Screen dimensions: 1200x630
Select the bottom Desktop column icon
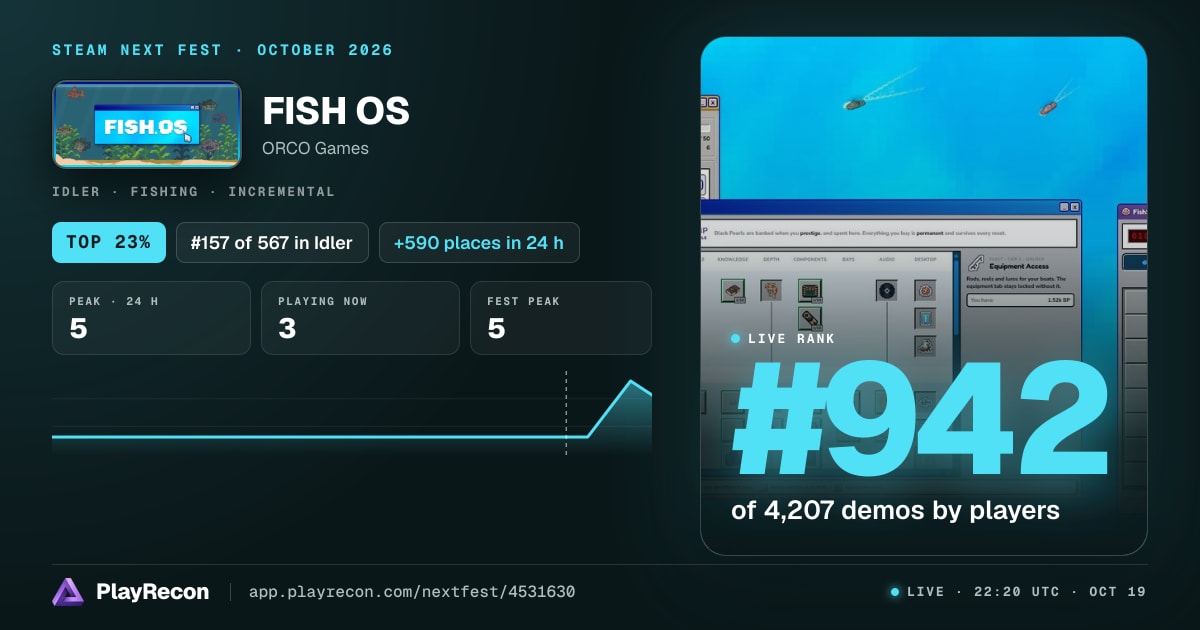click(925, 346)
